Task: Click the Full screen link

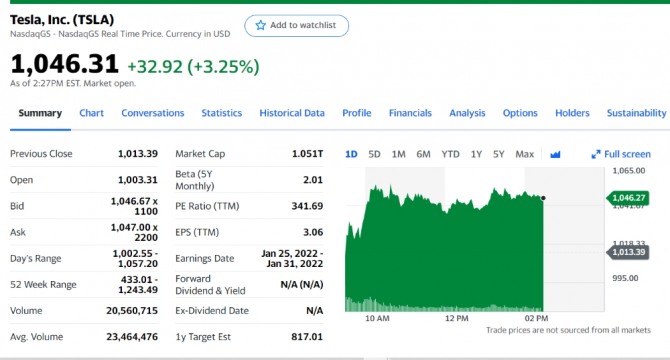Action: 621,154
